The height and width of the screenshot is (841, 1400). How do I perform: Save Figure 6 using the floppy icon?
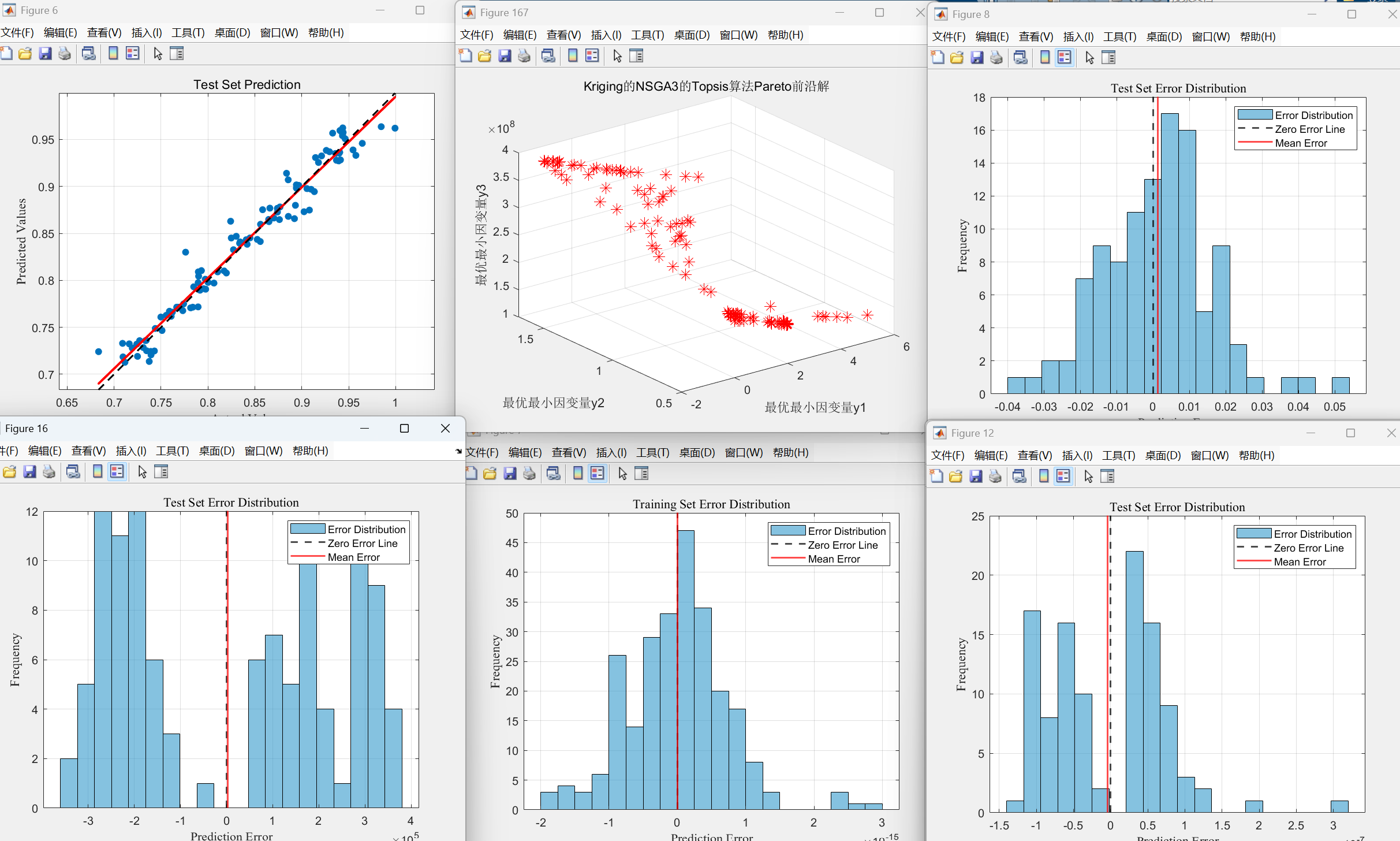pos(45,54)
